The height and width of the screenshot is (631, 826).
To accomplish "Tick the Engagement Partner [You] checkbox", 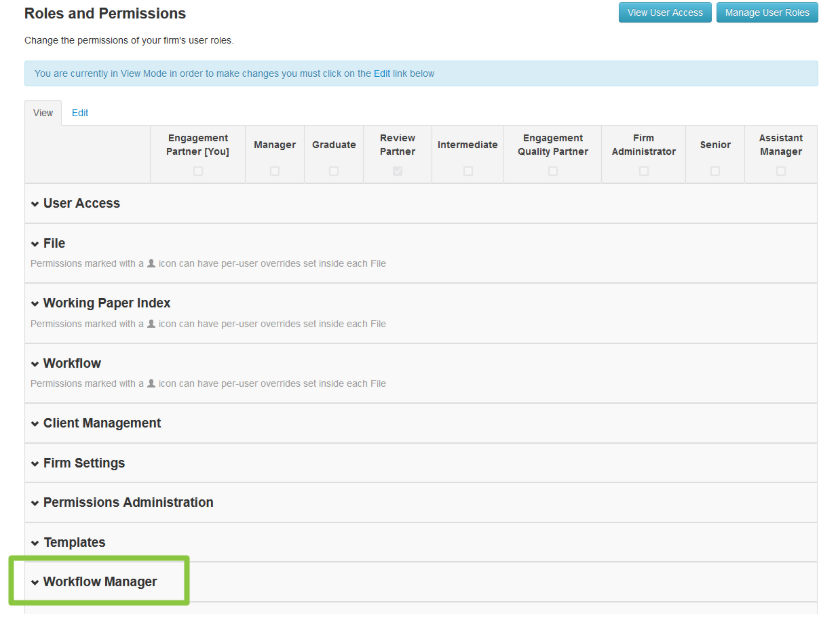I will tap(198, 171).
